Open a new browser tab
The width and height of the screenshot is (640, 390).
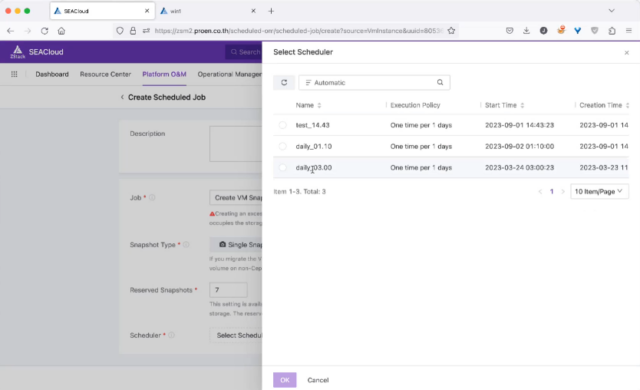click(271, 11)
